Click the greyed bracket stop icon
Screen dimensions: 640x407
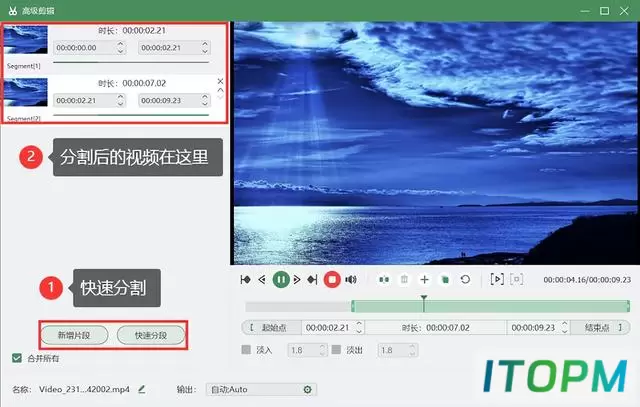point(517,280)
